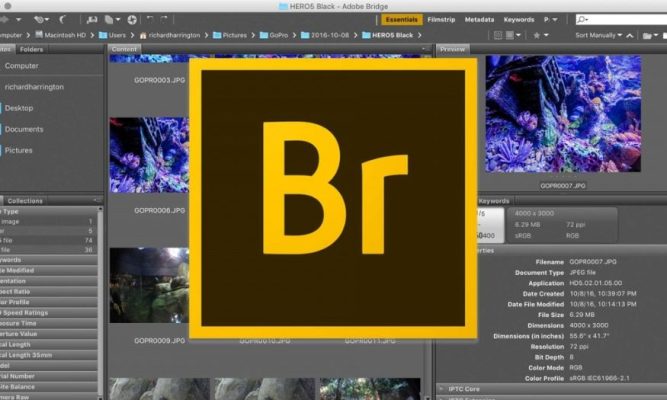The height and width of the screenshot is (400, 667).
Task: Click the search field in toolbar
Action: 620,19
